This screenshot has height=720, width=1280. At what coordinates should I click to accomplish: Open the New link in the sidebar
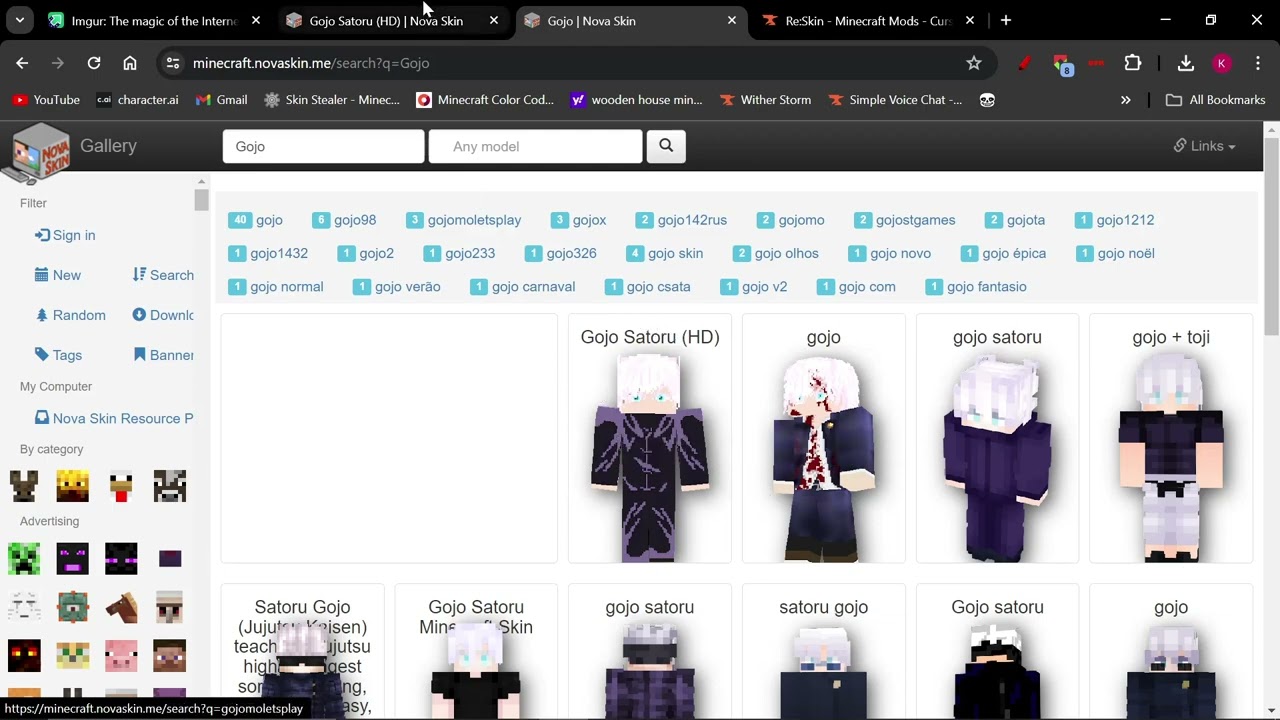(x=58, y=275)
